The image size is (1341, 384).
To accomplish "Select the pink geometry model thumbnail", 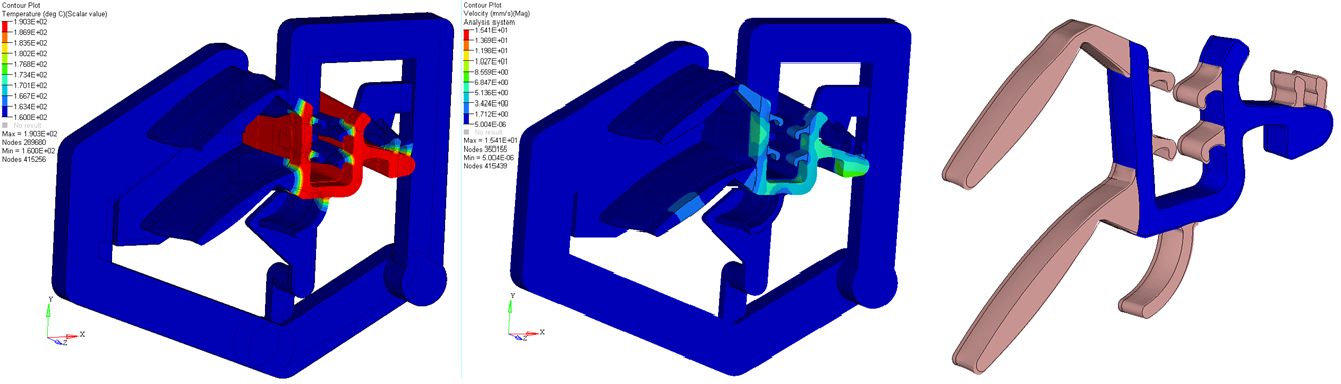I will point(1140,195).
